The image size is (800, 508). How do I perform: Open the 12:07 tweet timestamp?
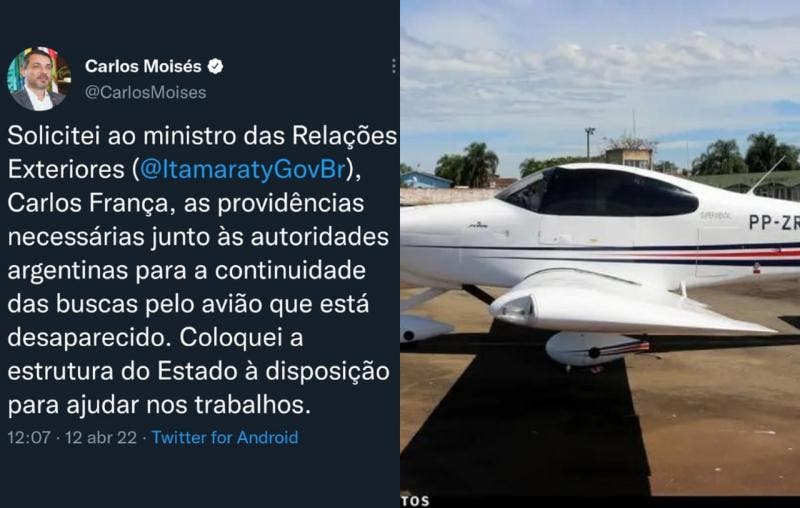coord(29,438)
